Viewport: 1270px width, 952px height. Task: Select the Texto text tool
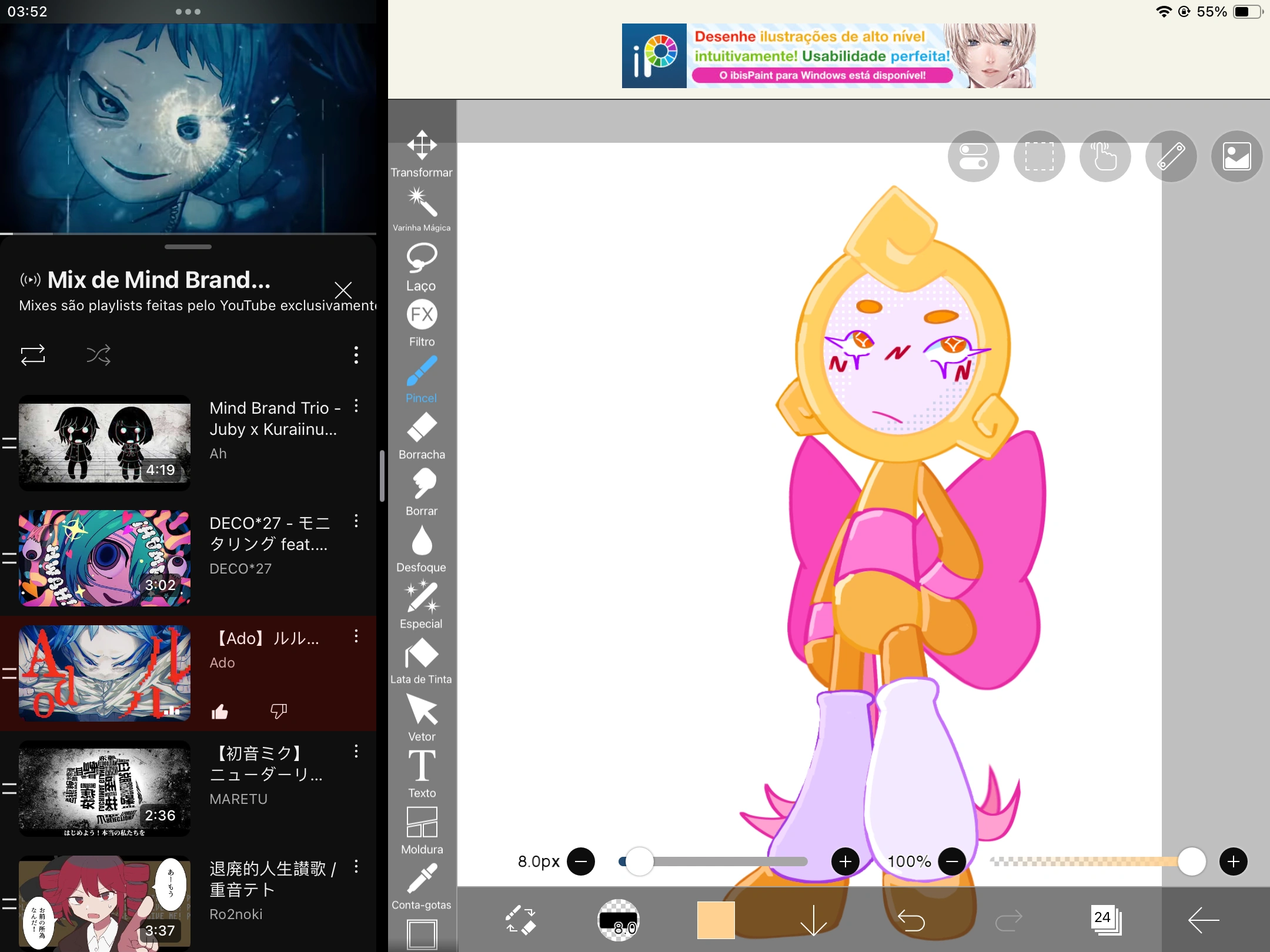[421, 770]
